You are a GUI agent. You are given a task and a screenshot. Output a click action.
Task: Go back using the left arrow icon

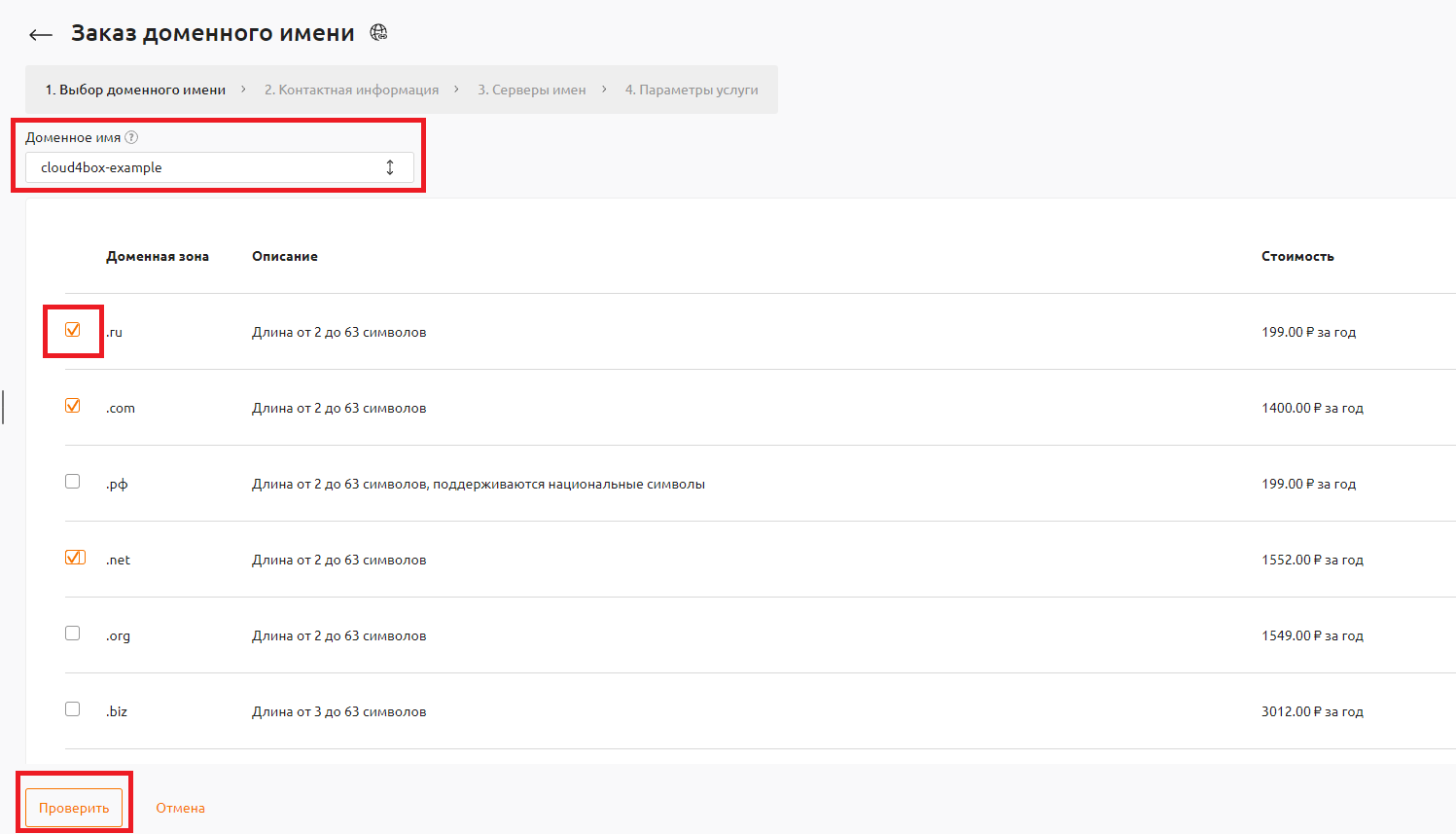(x=40, y=35)
